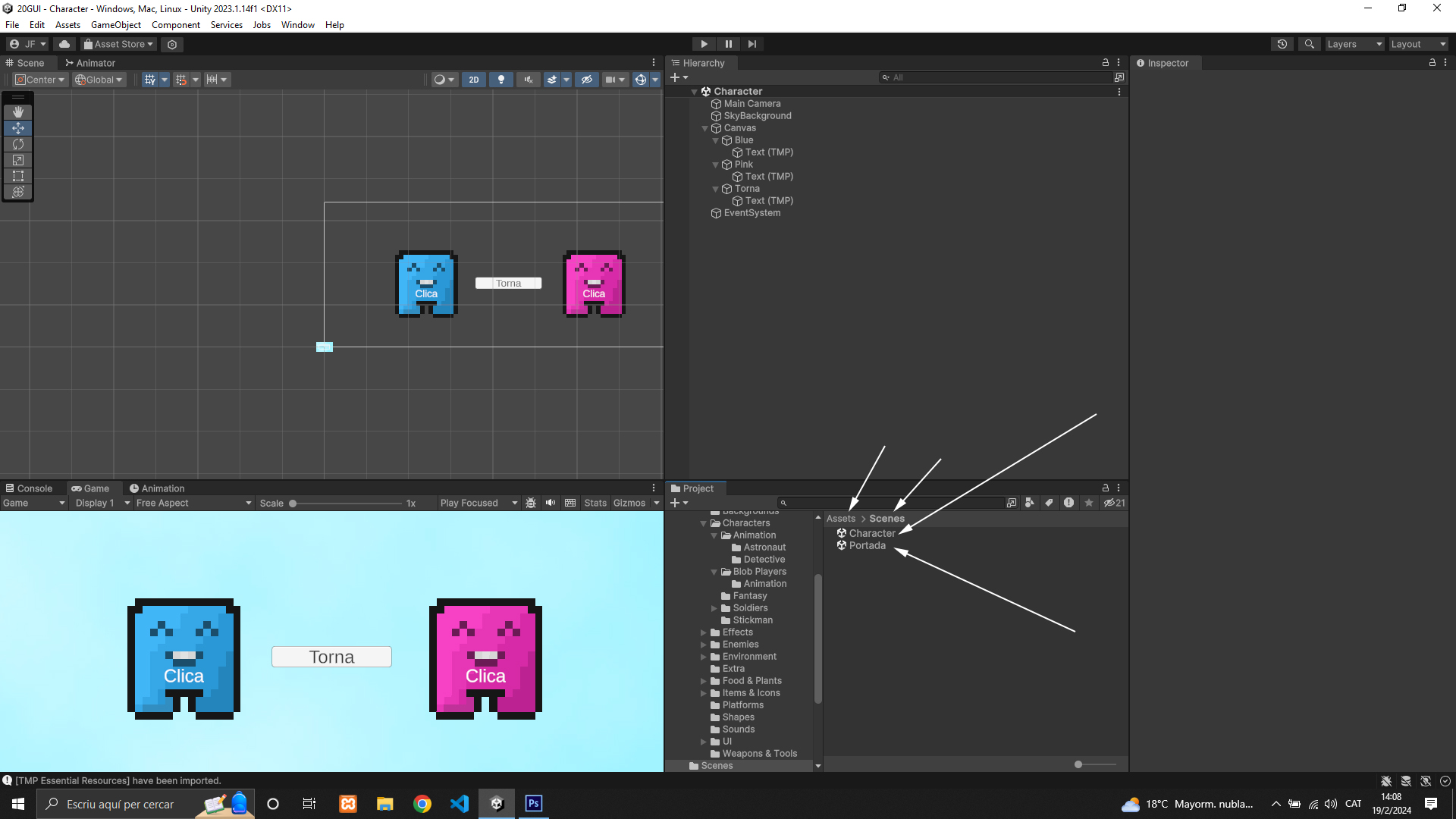Click the Play button

[704, 44]
